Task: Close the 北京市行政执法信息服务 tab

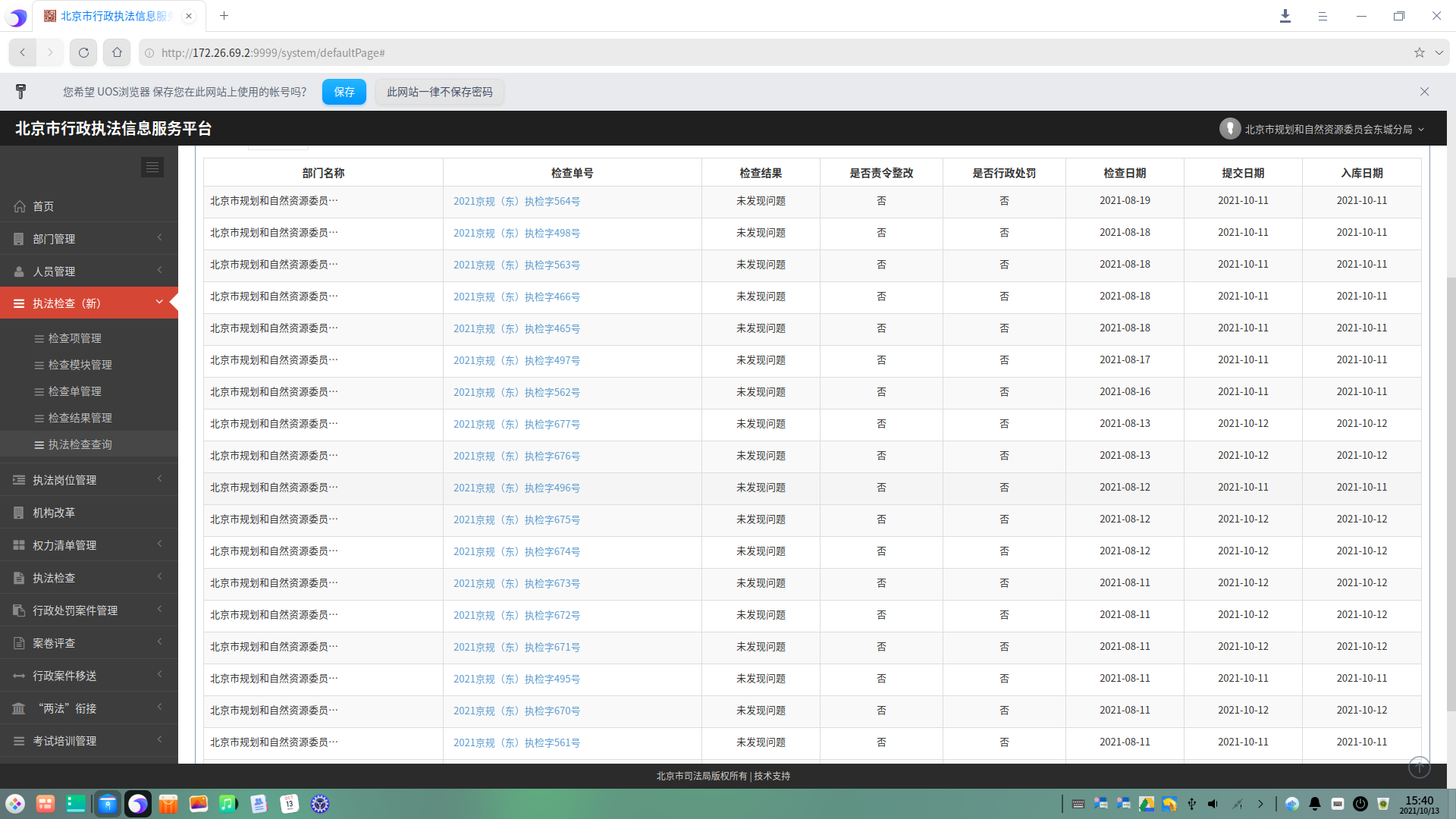Action: coord(189,16)
